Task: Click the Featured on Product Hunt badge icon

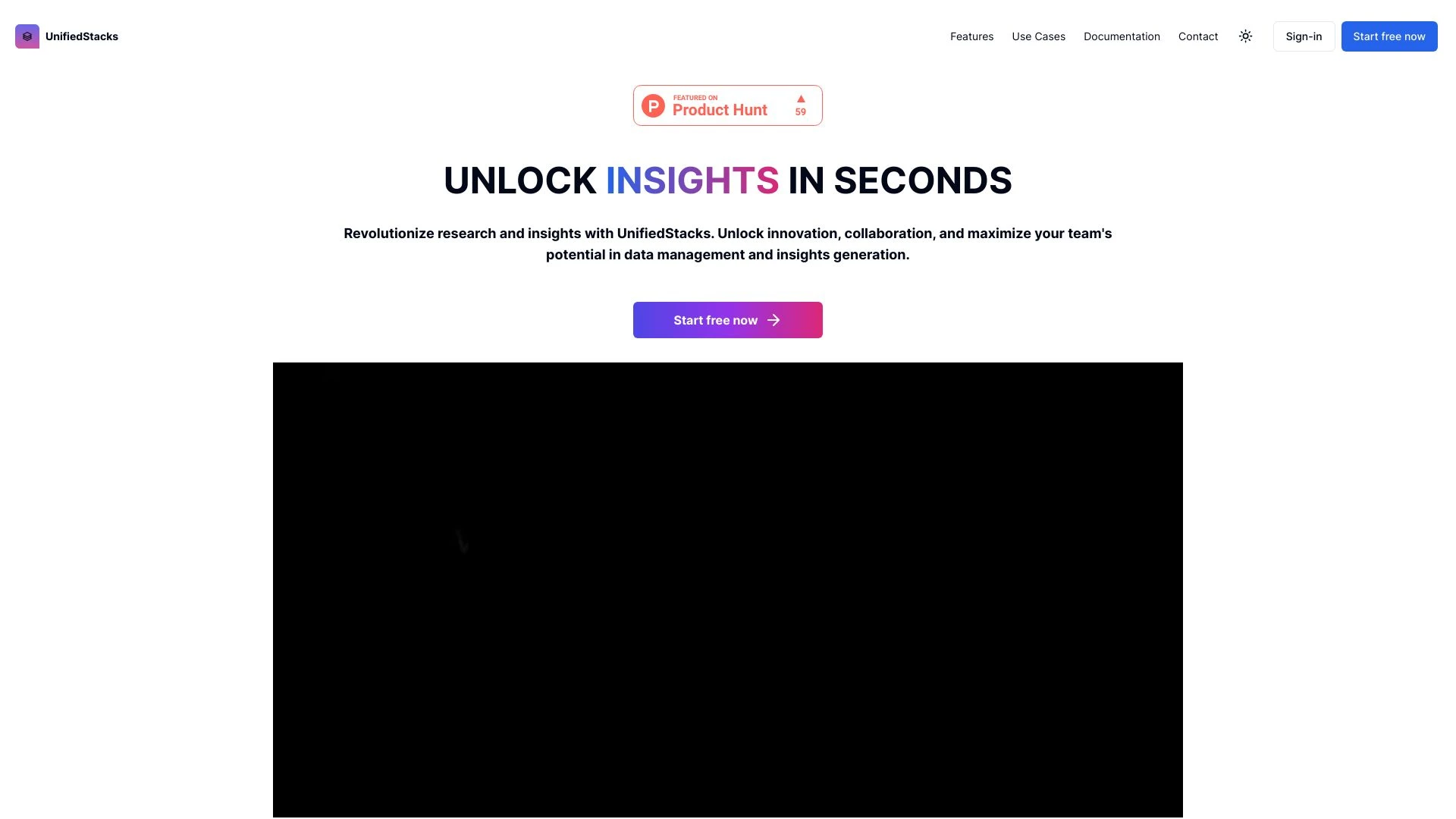Action: pyautogui.click(x=727, y=105)
